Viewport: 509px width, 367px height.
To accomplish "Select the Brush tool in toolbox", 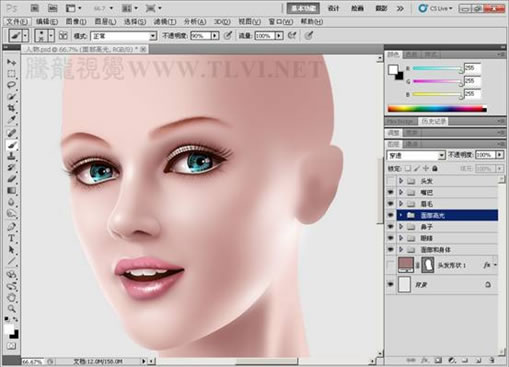I will (11, 145).
